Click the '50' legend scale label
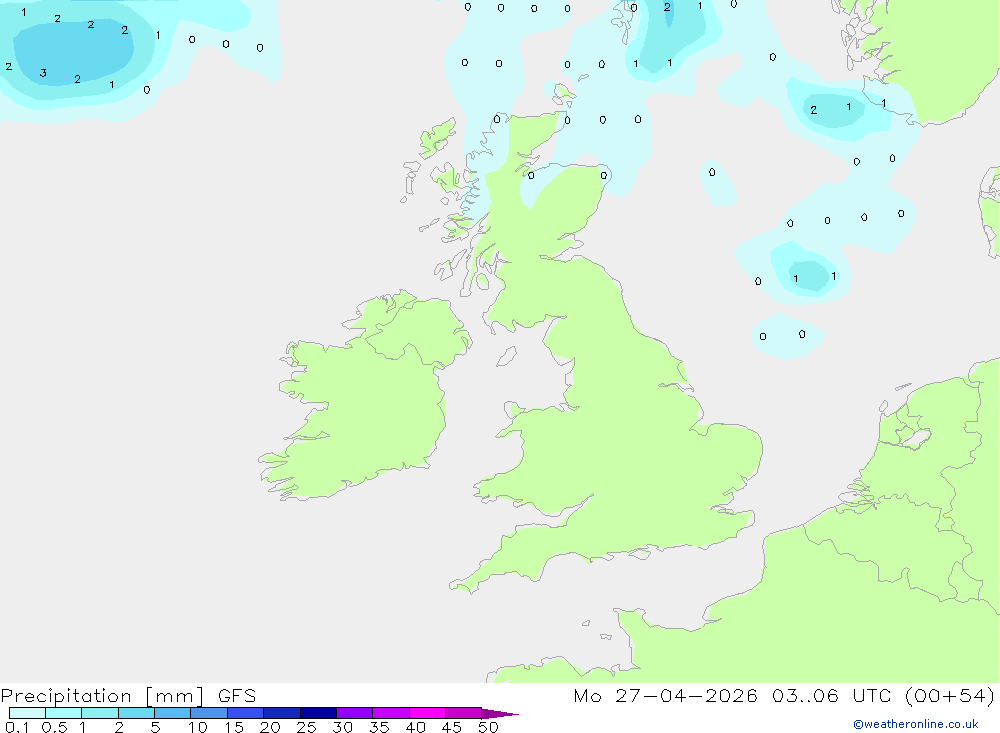Image resolution: width=1000 pixels, height=733 pixels. tap(488, 727)
